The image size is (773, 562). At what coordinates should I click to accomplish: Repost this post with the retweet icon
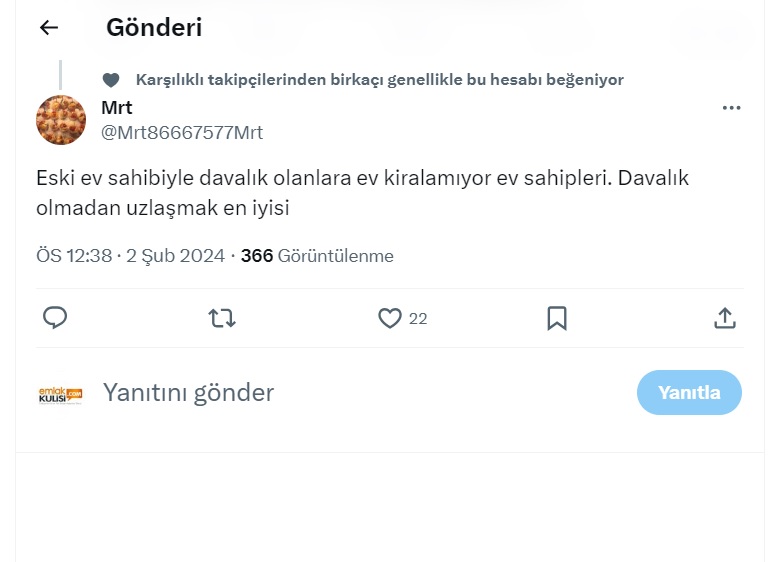pos(222,318)
